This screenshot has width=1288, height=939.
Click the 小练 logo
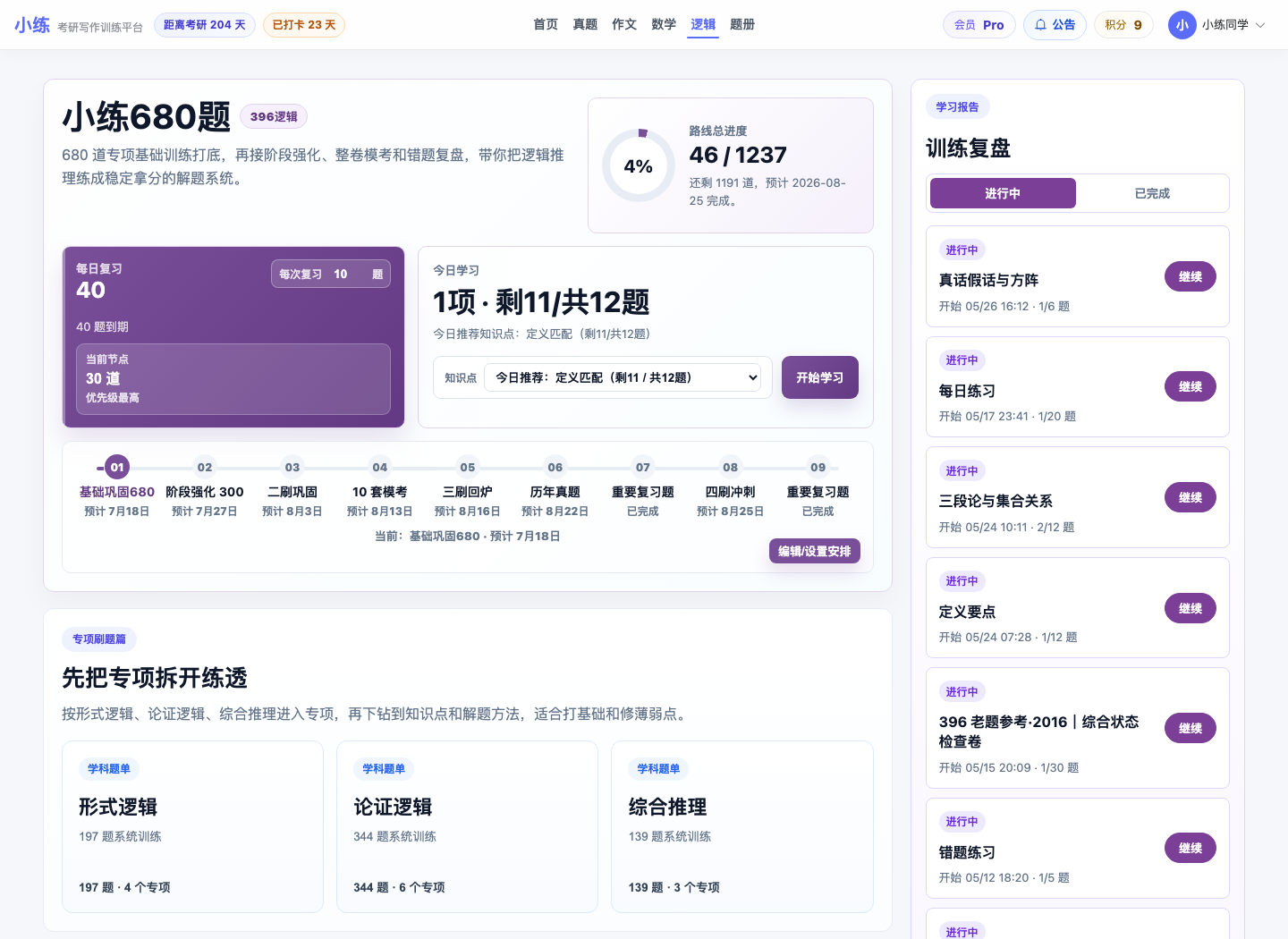(32, 25)
